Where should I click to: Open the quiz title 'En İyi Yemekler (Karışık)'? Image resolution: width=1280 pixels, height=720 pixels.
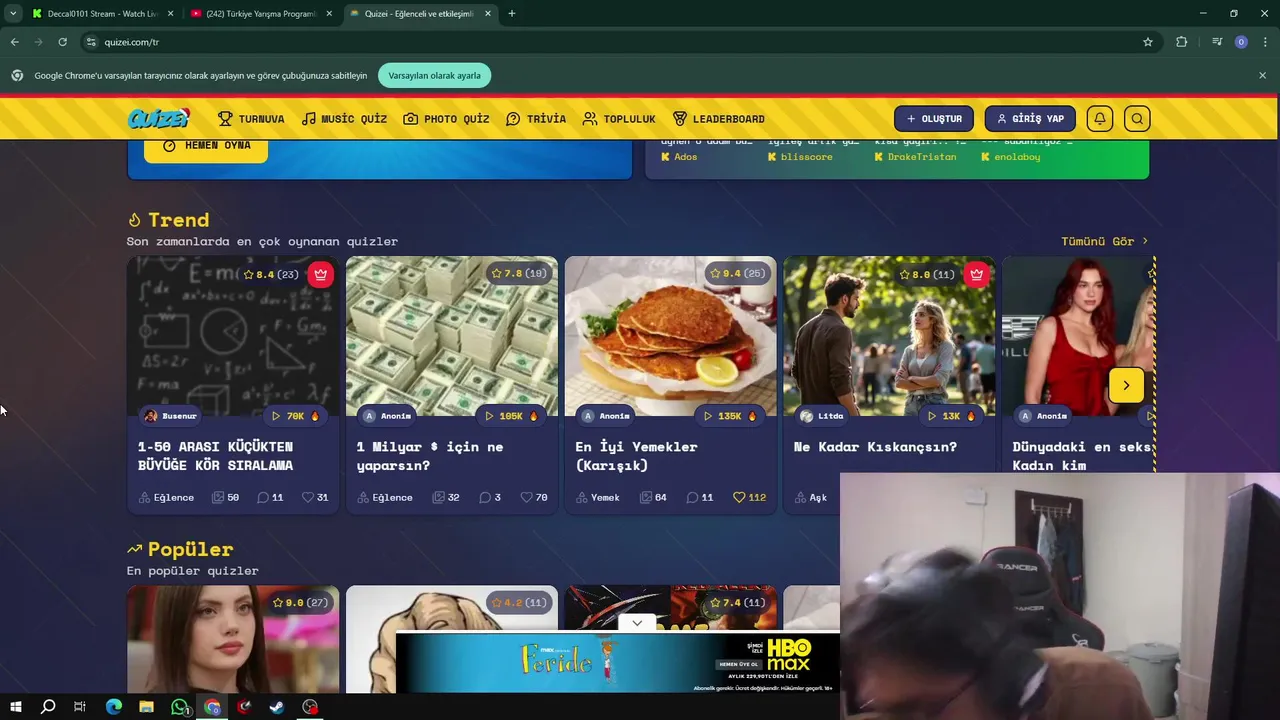click(x=636, y=456)
